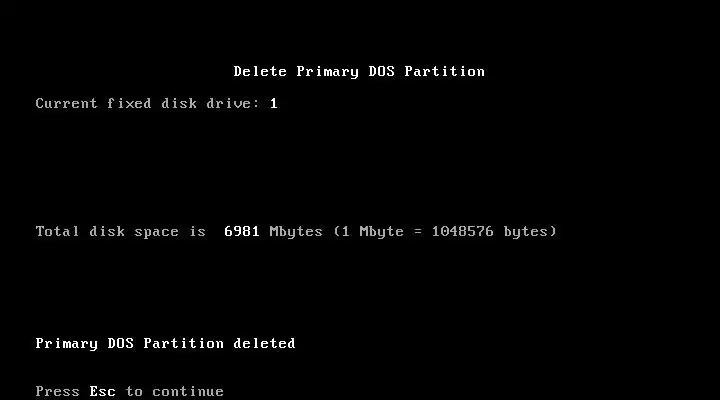Image resolution: width=720 pixels, height=400 pixels.
Task: Click the word deleted in status message
Action: click(264, 343)
